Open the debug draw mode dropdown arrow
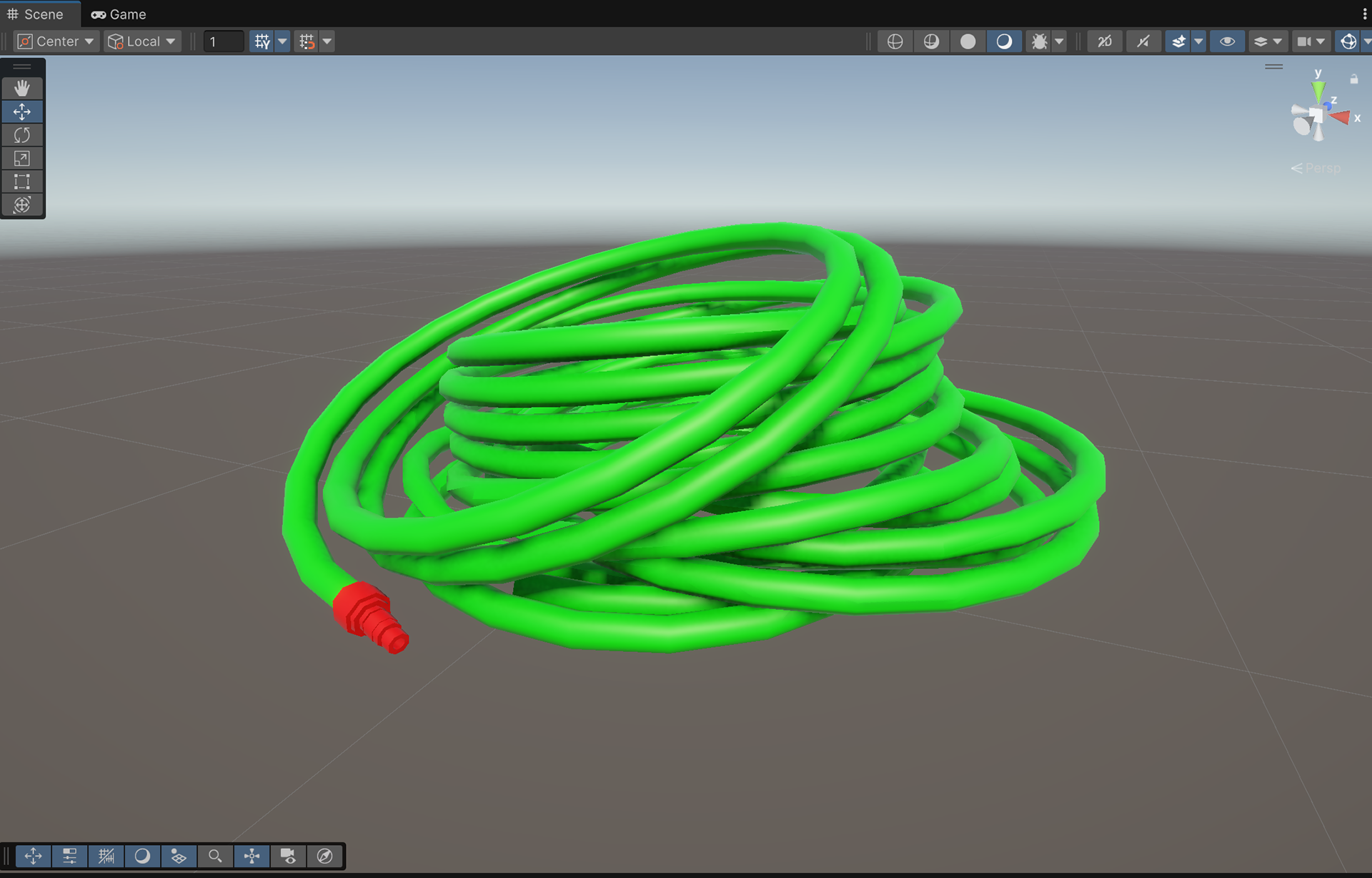The image size is (1372, 878). click(x=1059, y=41)
